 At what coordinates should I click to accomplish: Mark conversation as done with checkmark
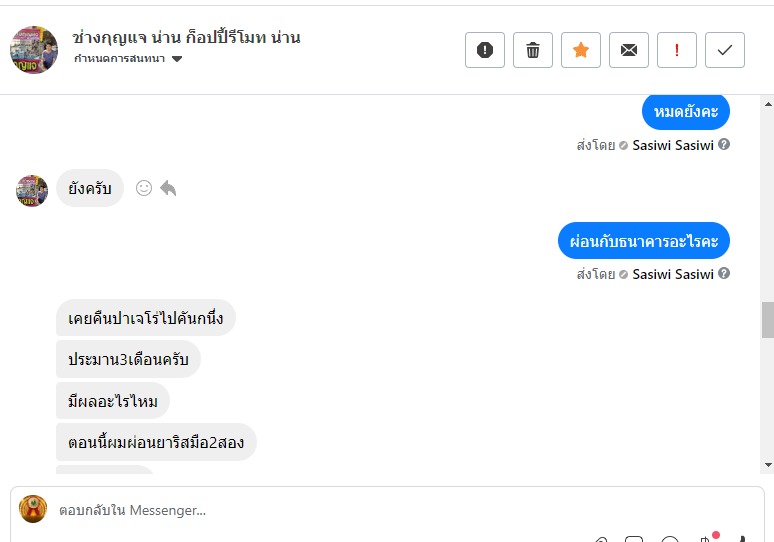tap(725, 50)
